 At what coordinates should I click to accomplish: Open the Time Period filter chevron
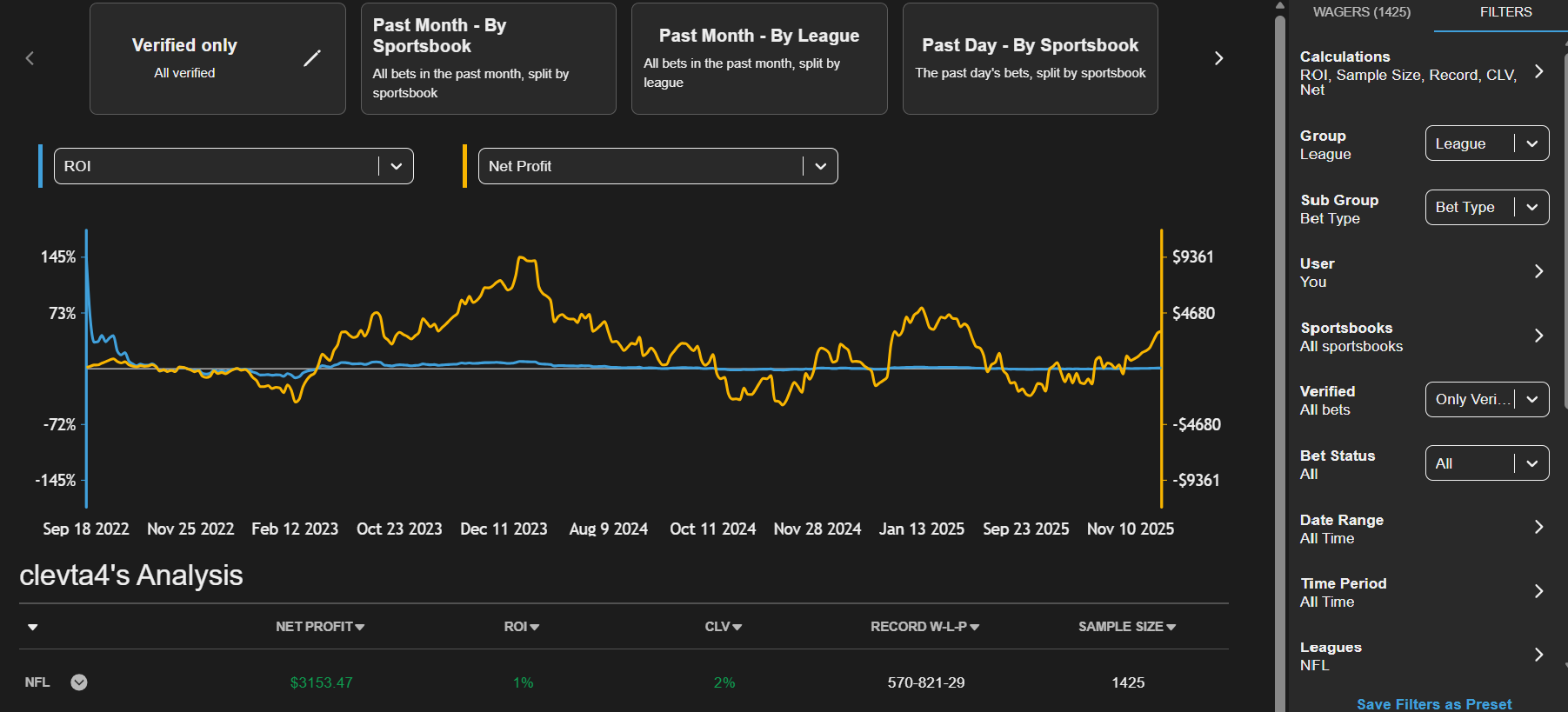pyautogui.click(x=1538, y=591)
